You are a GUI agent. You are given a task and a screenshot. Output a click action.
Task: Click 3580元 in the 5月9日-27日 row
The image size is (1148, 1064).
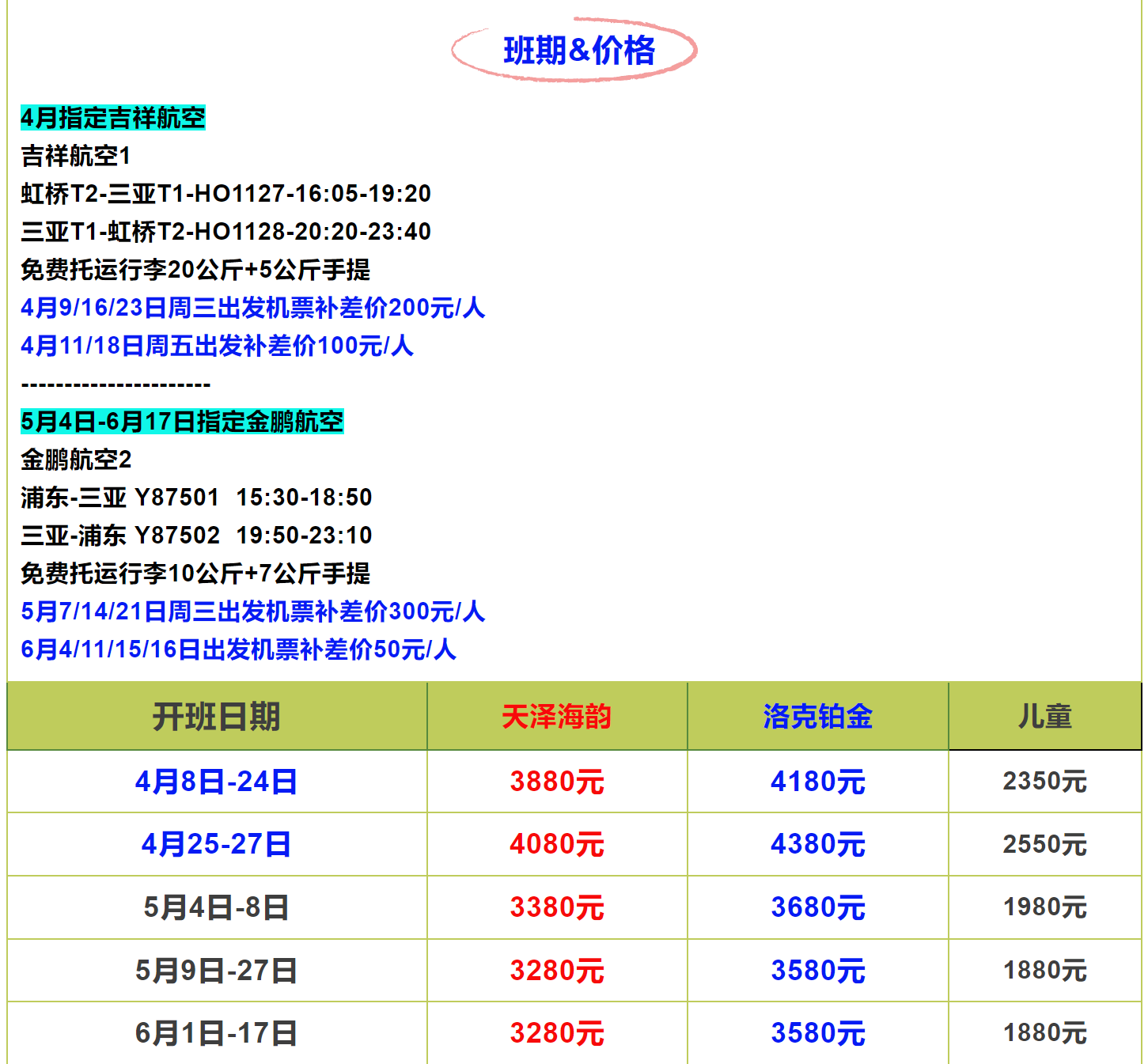pos(818,971)
